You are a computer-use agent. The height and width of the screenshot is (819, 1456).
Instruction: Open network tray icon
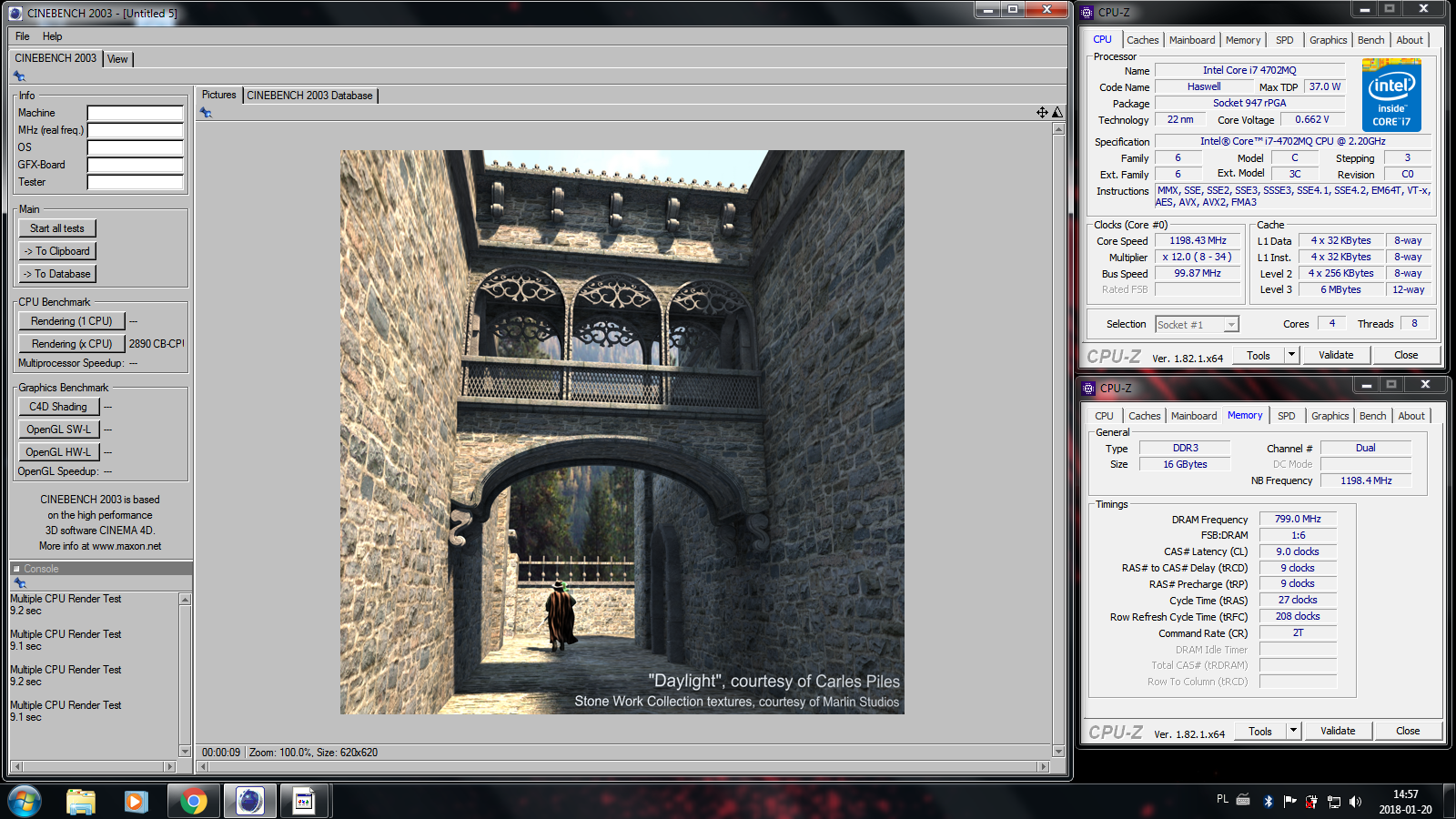point(1334,802)
